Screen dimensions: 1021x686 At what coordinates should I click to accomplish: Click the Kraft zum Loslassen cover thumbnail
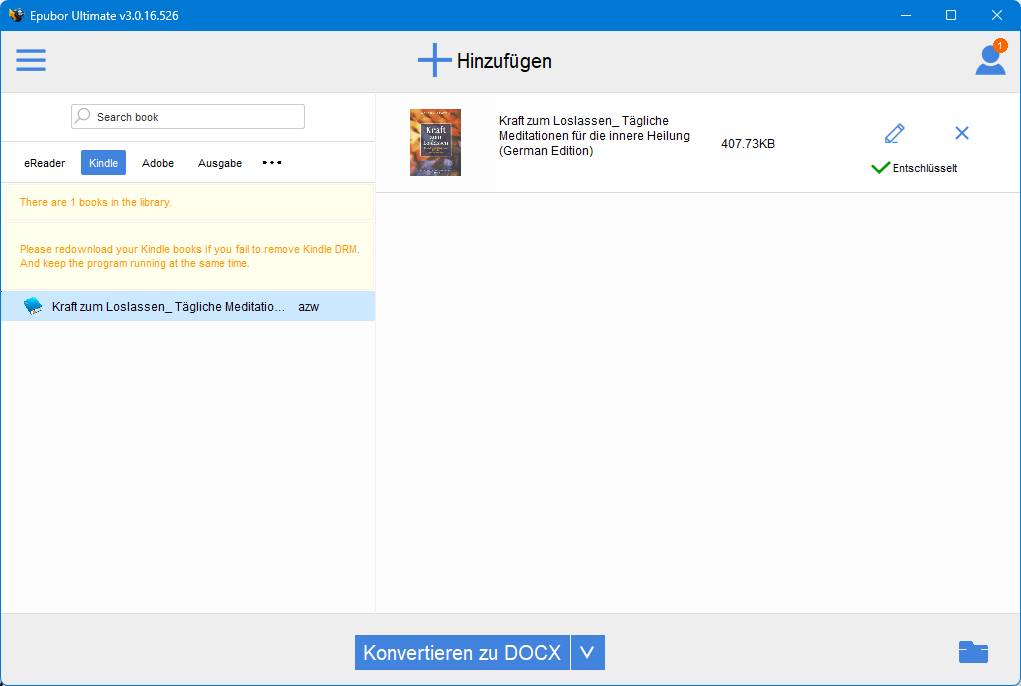click(x=435, y=141)
